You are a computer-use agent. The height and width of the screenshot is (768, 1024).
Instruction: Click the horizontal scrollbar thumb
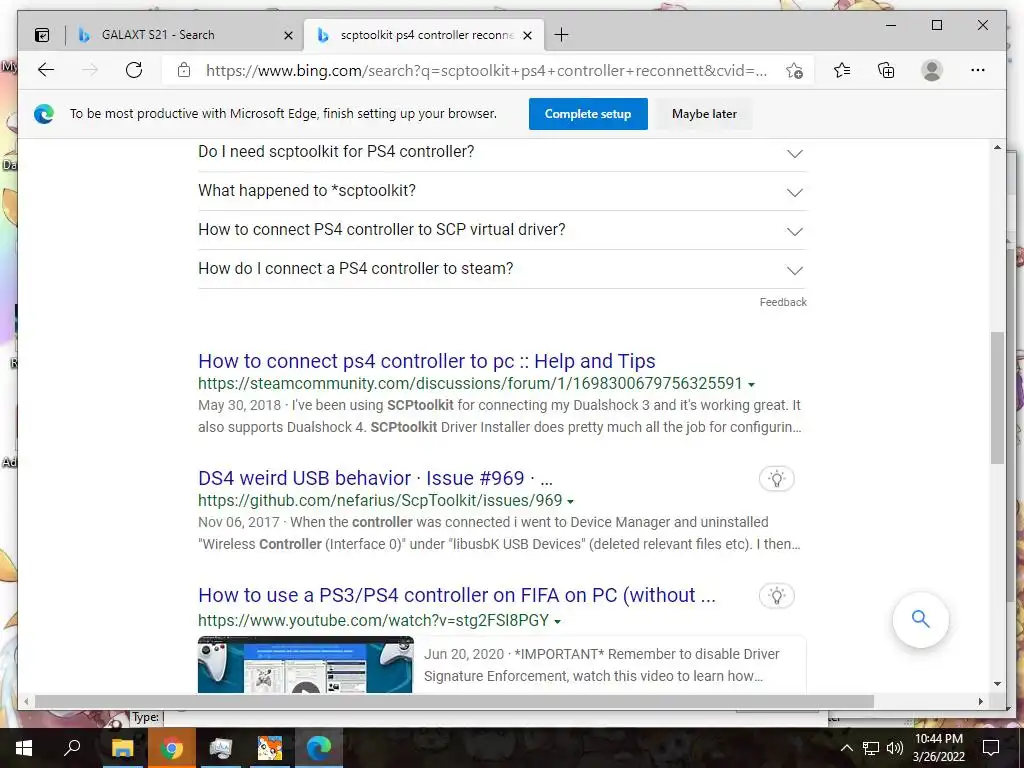pyautogui.click(x=454, y=701)
